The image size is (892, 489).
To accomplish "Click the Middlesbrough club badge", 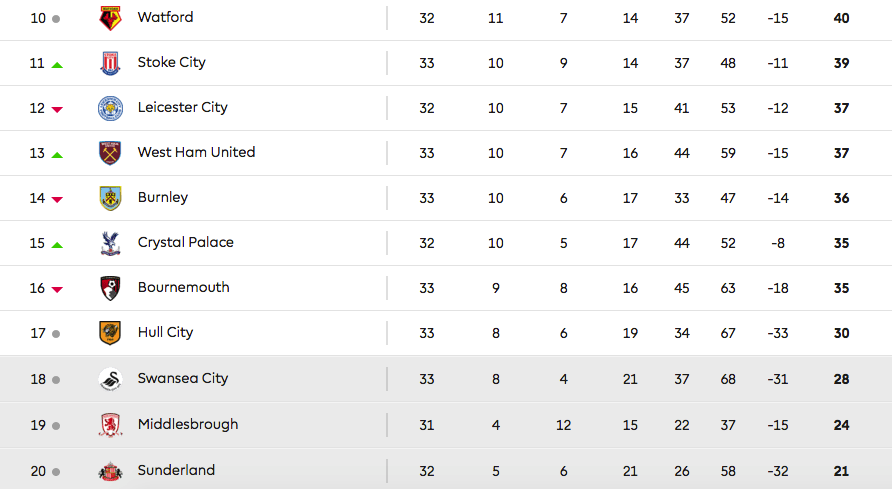I will tap(110, 425).
